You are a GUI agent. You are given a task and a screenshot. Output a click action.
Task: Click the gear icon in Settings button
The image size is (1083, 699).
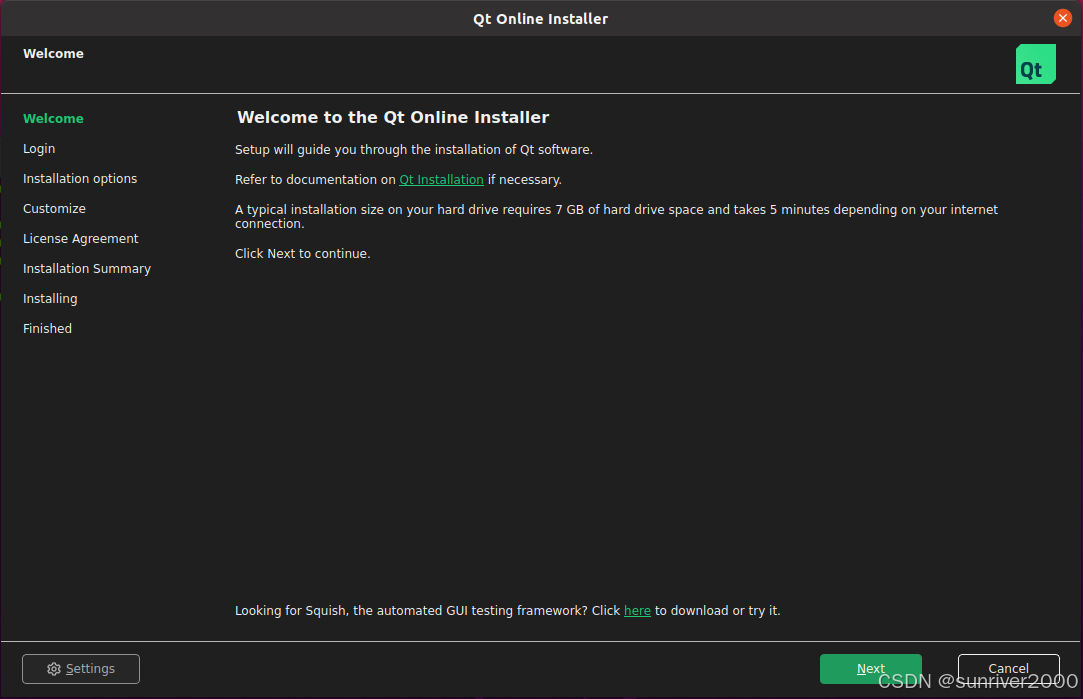tap(54, 669)
